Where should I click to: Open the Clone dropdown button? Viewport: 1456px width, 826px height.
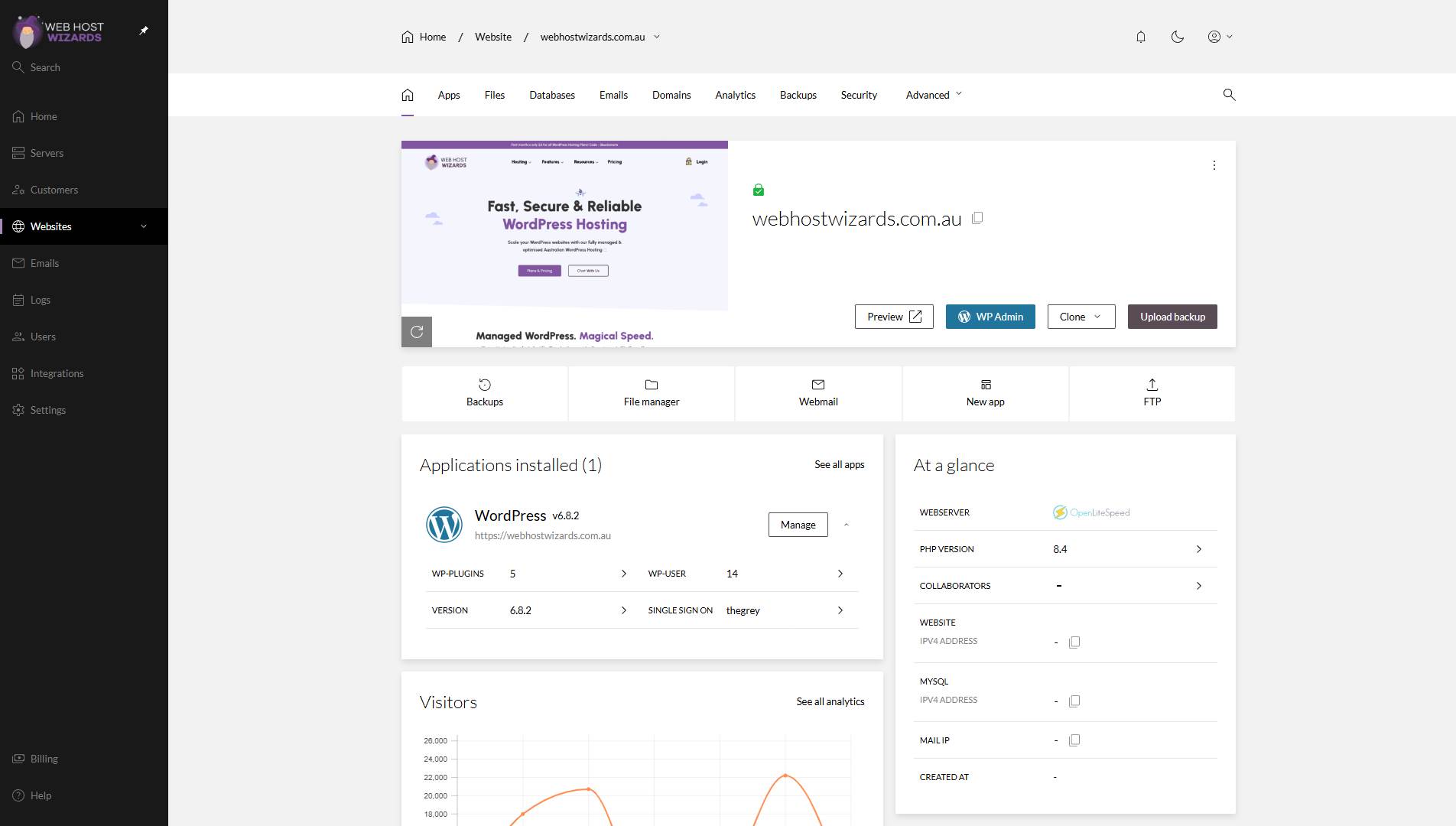click(1081, 317)
